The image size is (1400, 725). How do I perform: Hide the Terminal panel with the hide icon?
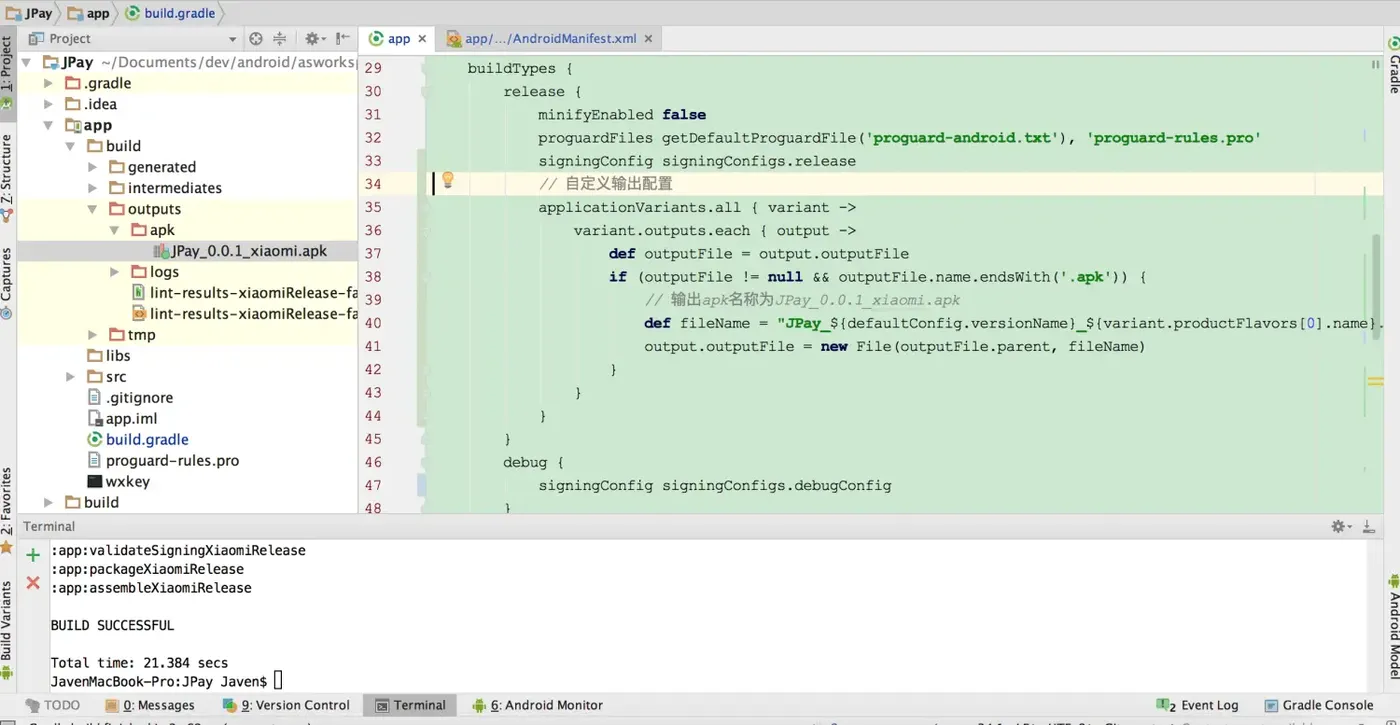pos(1369,526)
